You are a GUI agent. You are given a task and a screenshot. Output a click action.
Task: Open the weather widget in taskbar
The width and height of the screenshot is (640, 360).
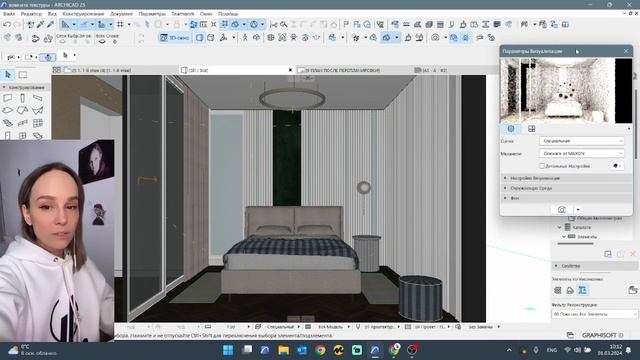(x=33, y=350)
